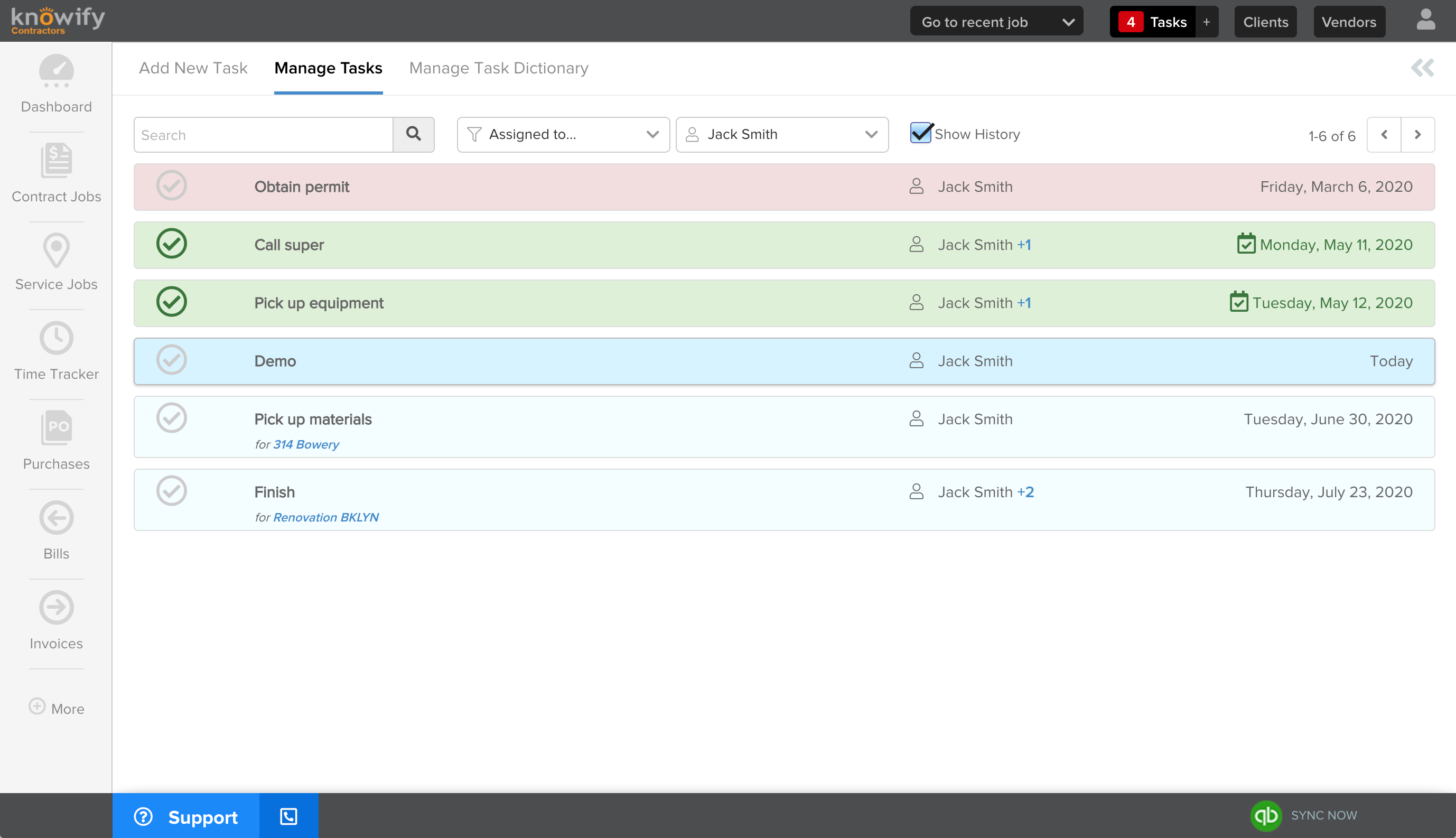Click the plus icon beside Tasks
Viewport: 1456px width, 838px height.
pyautogui.click(x=1206, y=22)
